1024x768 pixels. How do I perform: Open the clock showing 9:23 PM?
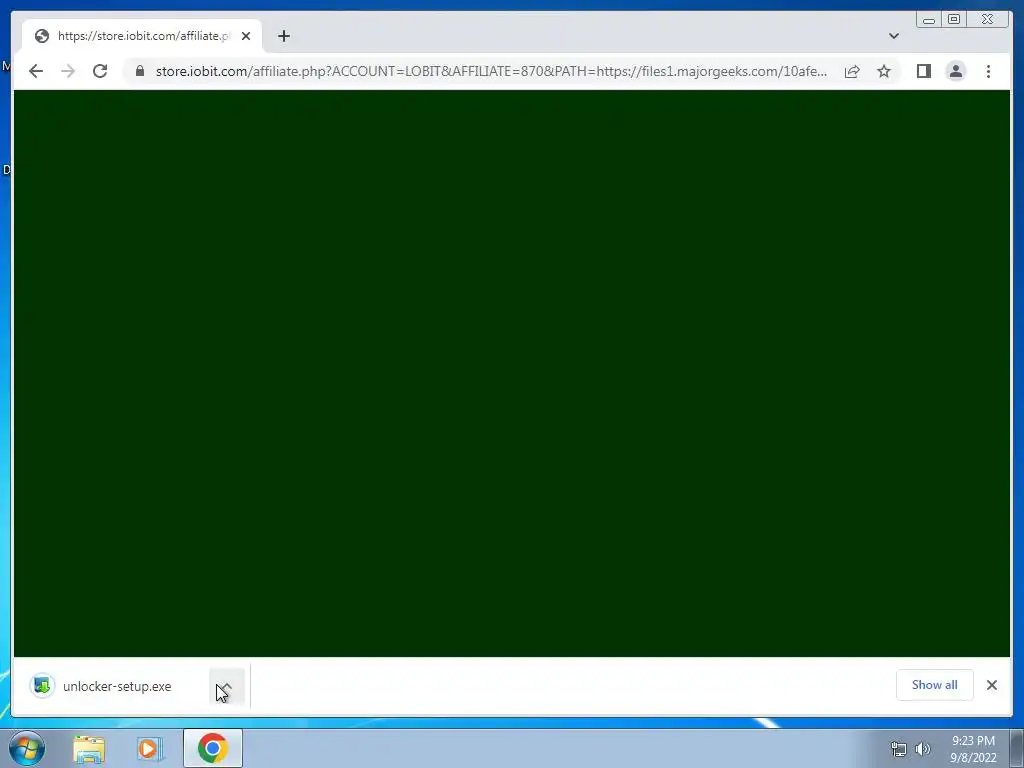click(x=973, y=749)
